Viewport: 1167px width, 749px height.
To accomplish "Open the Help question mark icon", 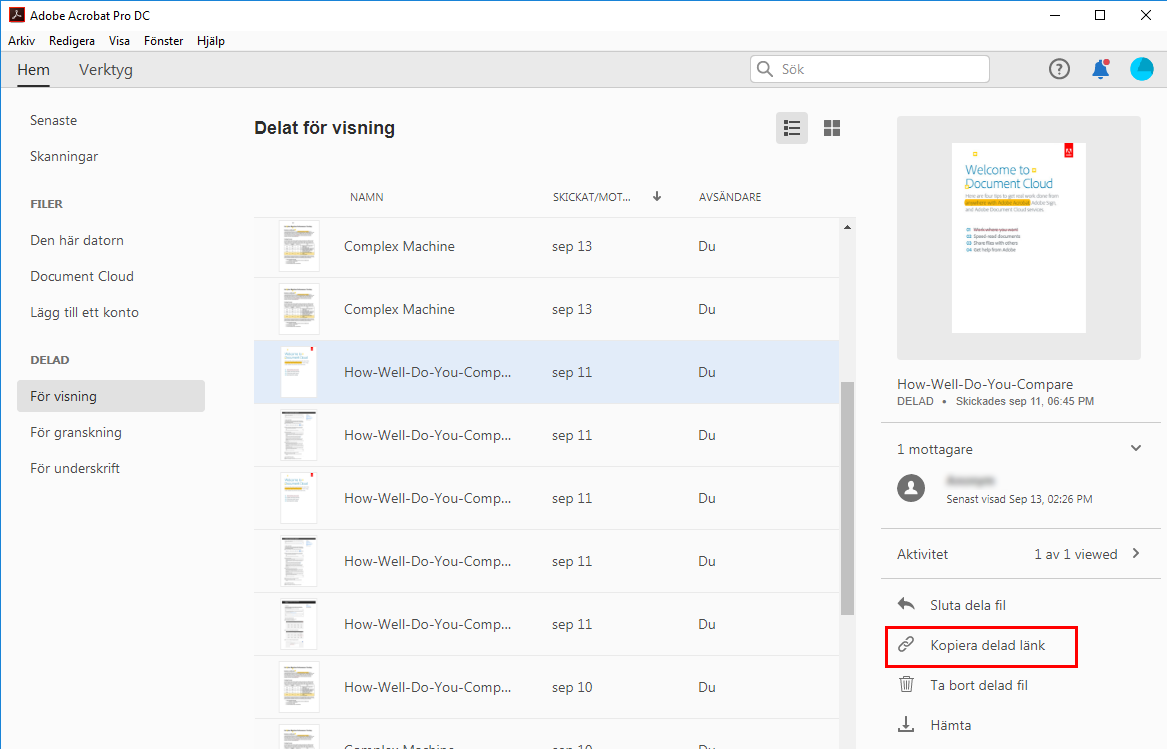I will (1059, 69).
